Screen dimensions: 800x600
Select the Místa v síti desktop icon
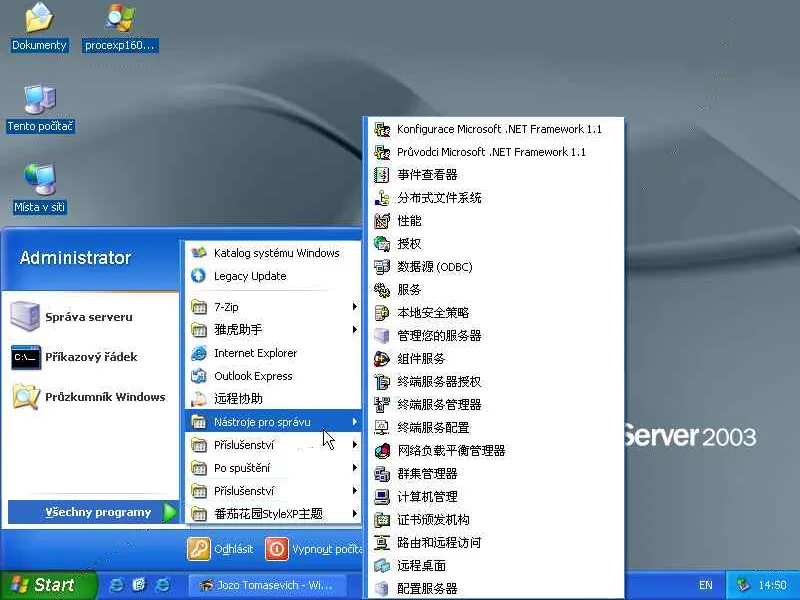[x=40, y=189]
